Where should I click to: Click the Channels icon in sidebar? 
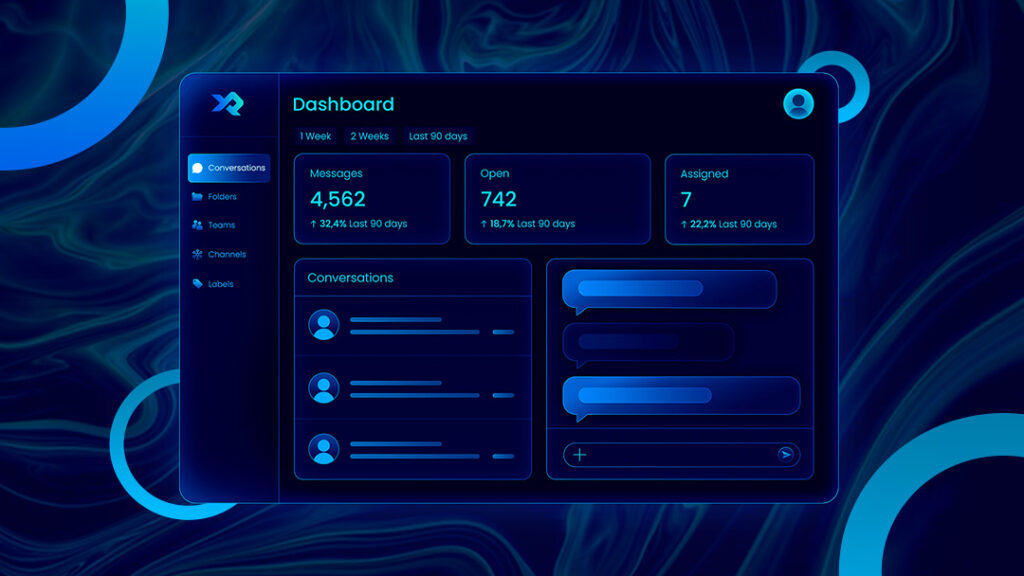coord(197,254)
